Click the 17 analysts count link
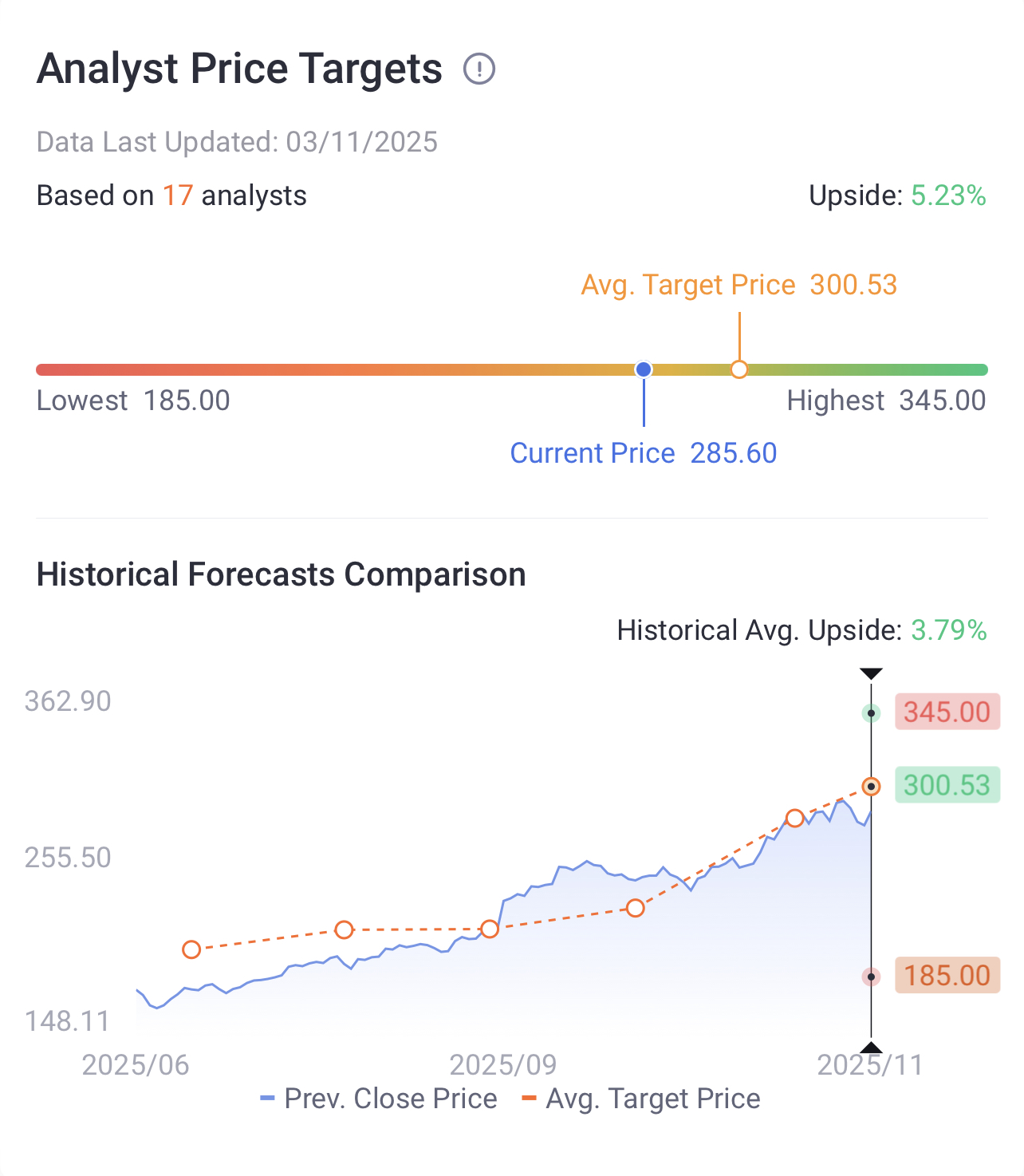This screenshot has height=1176, width=1024. [x=178, y=195]
